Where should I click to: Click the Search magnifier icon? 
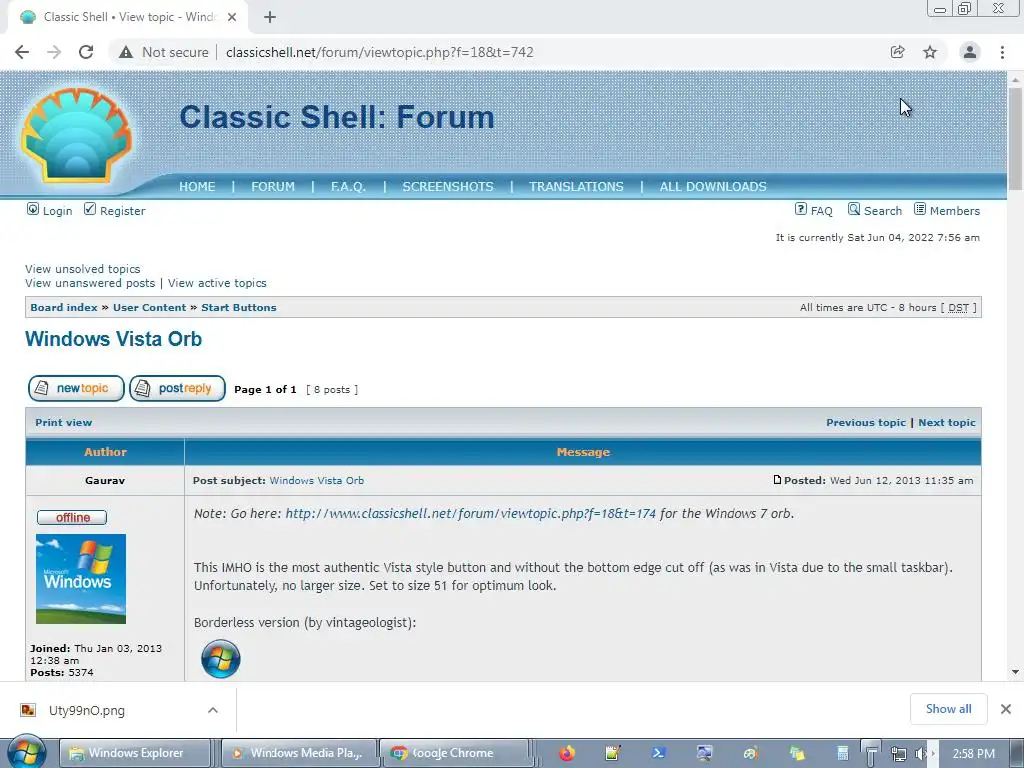[x=854, y=209]
